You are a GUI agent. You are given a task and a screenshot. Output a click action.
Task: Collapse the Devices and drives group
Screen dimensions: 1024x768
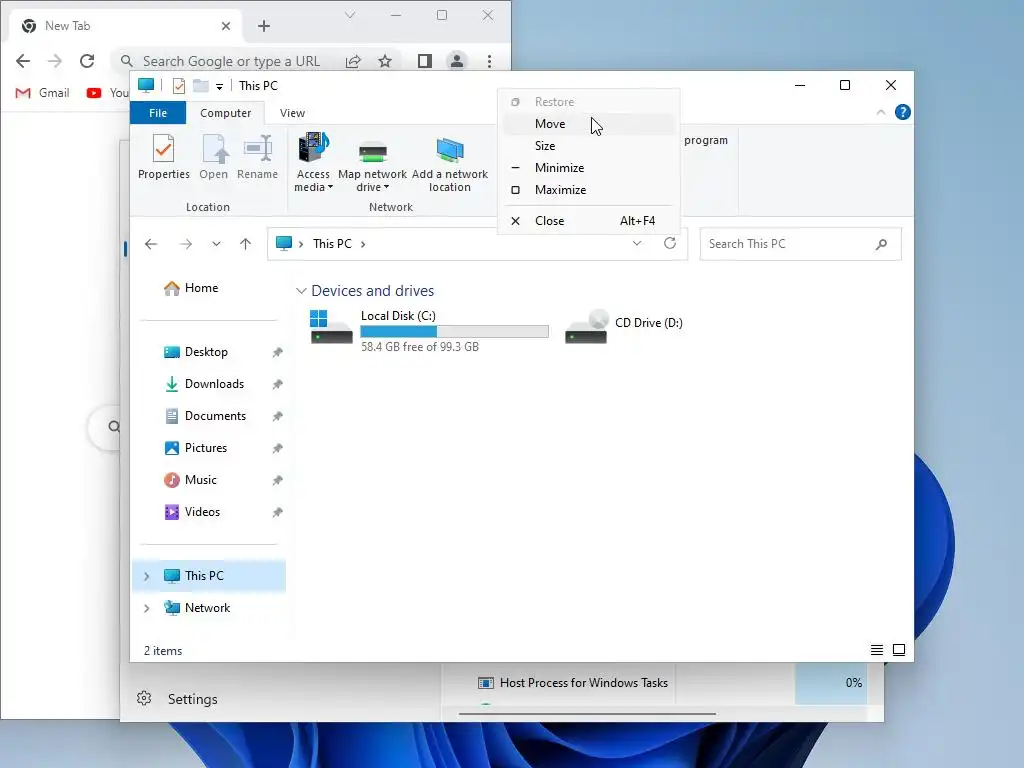tap(301, 291)
